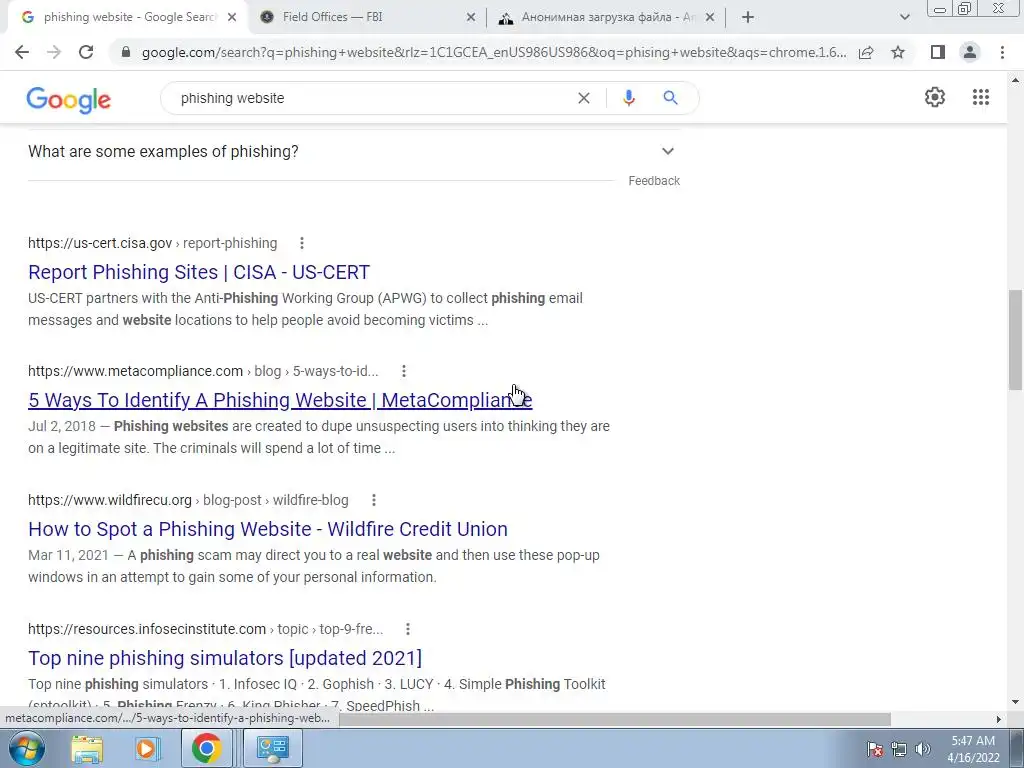Open result options for us-cert.cisa.gov
Screen dimensions: 1024x768
[302, 243]
